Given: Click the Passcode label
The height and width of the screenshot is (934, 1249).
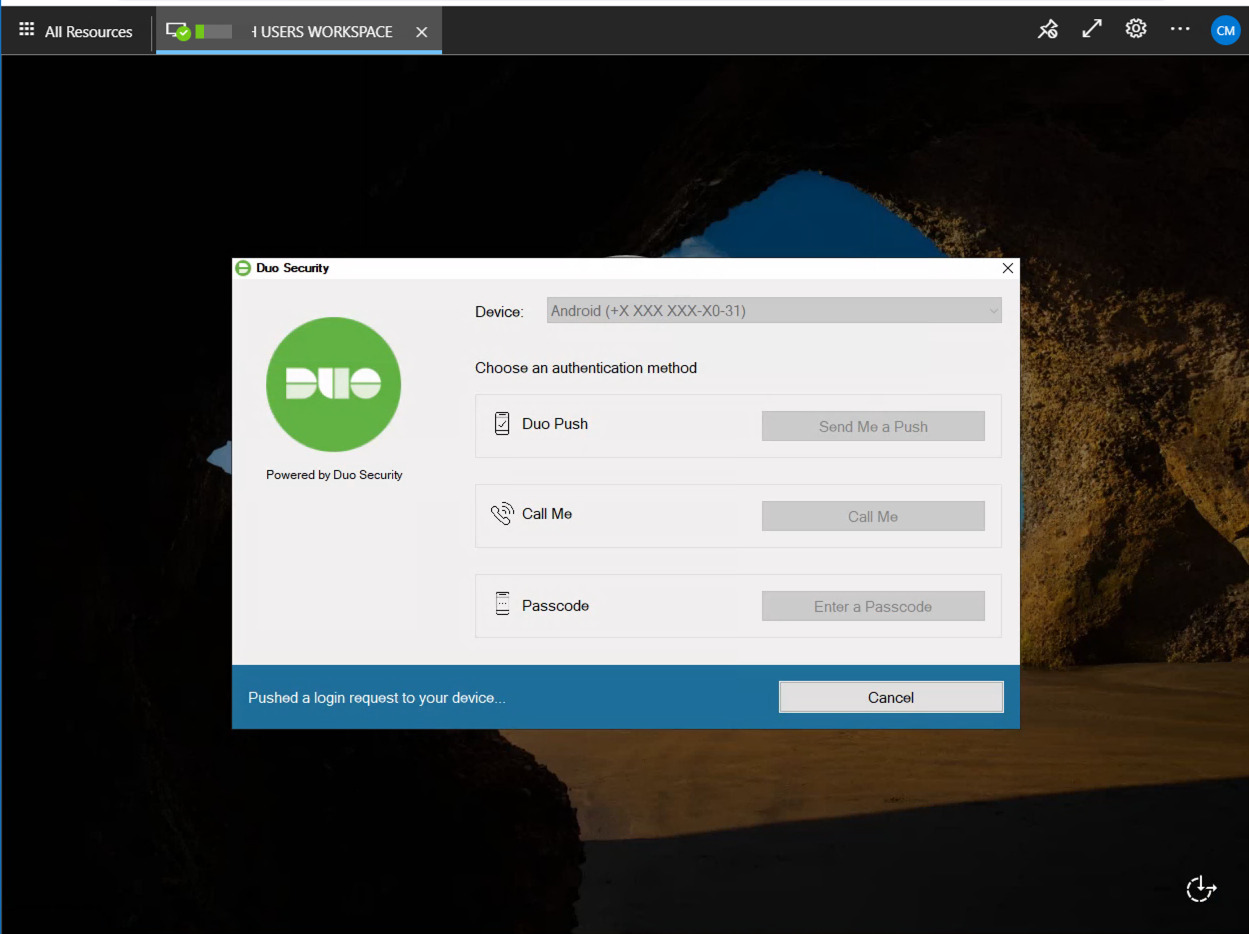Looking at the screenshot, I should [x=555, y=606].
